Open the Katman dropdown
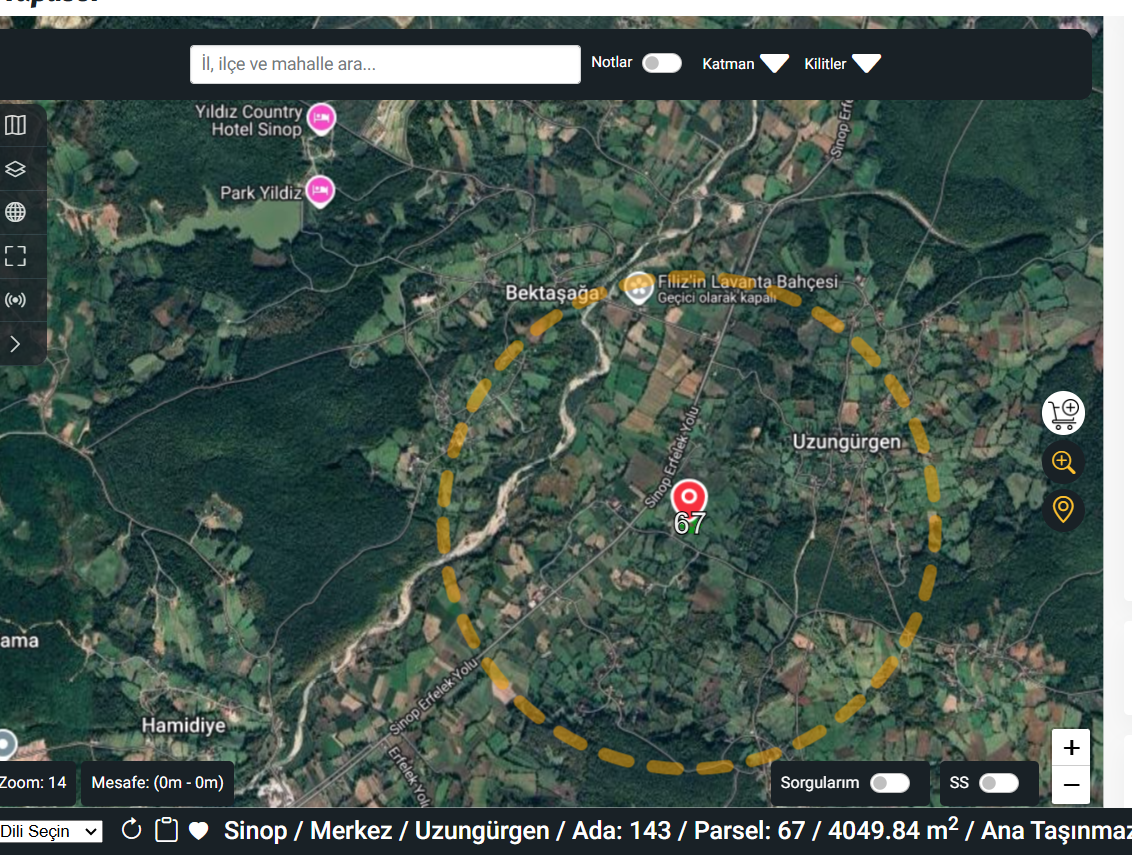The width and height of the screenshot is (1132, 855). point(745,64)
